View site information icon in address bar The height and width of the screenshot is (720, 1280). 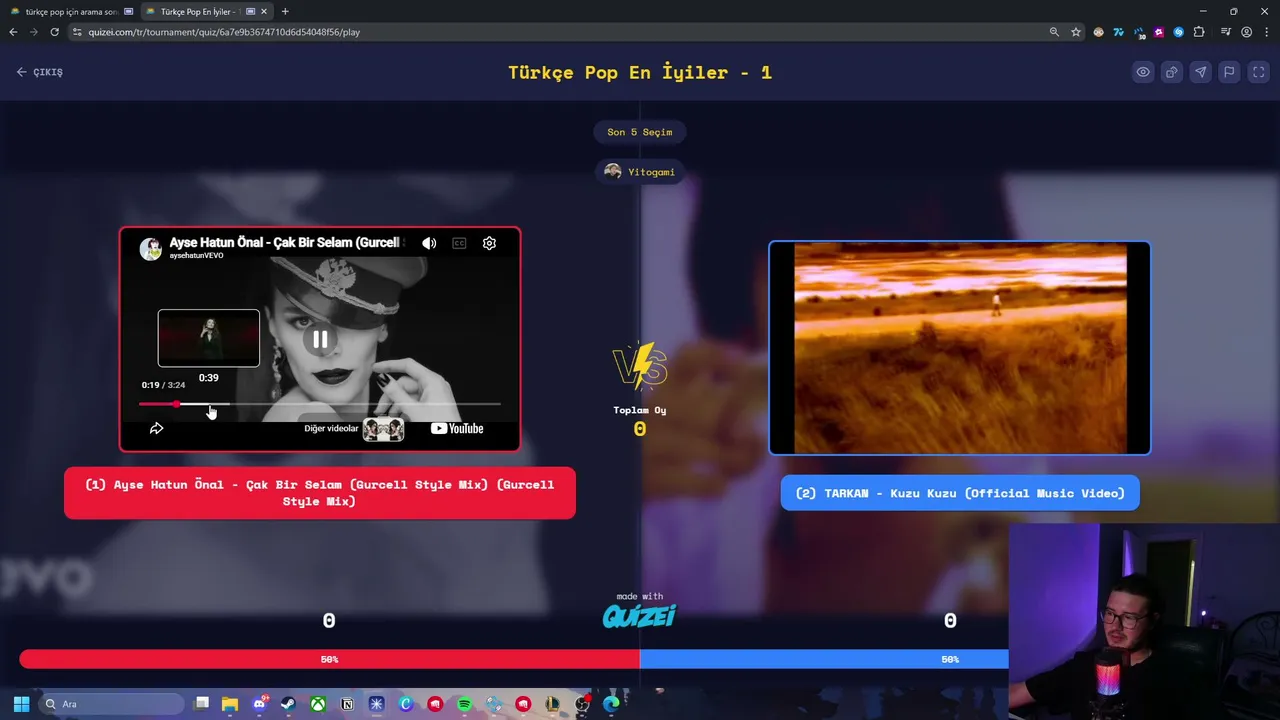tap(77, 32)
